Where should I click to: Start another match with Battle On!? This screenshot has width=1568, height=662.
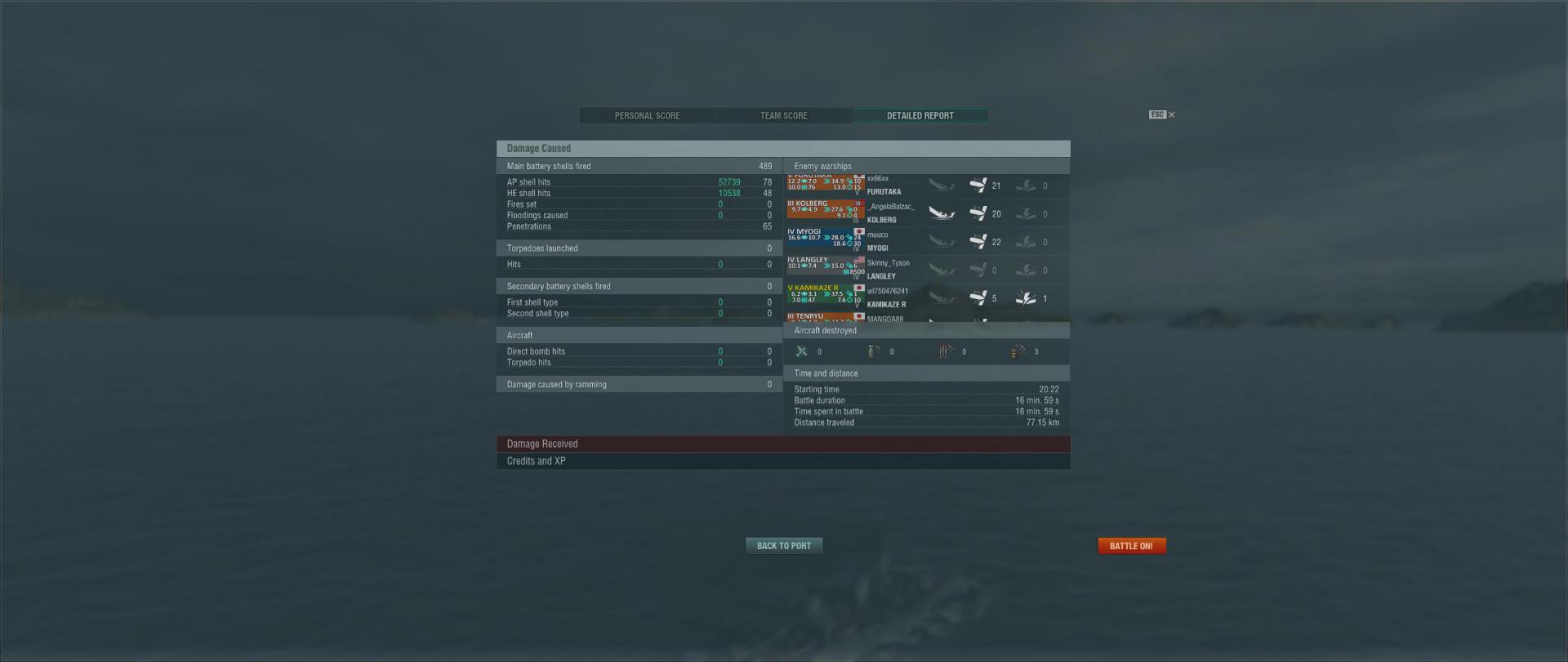click(x=1131, y=546)
